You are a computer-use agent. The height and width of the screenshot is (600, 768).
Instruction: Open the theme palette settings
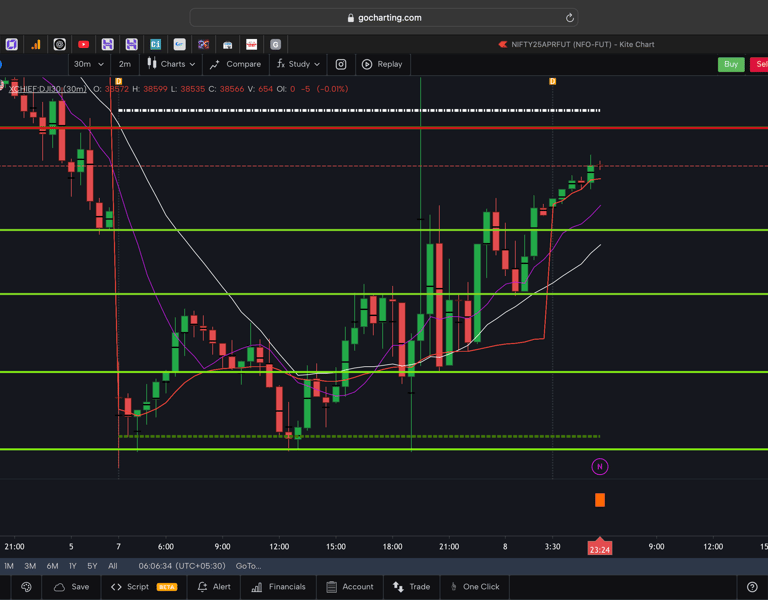coord(26,587)
